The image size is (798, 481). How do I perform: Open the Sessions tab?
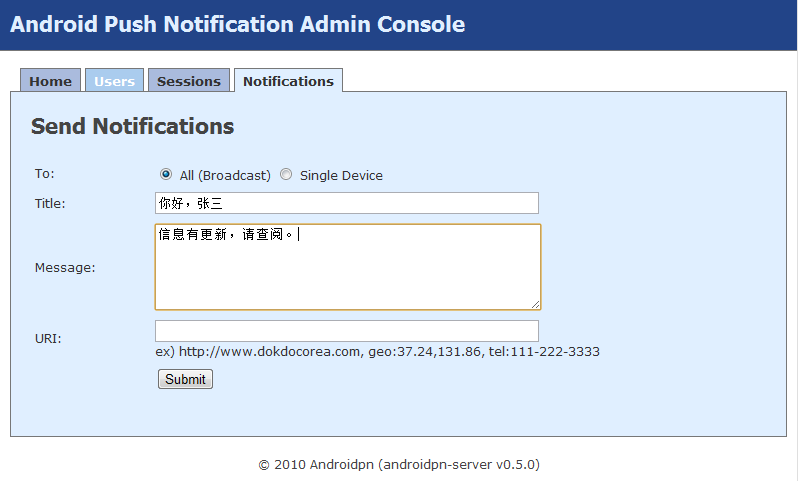pos(189,81)
